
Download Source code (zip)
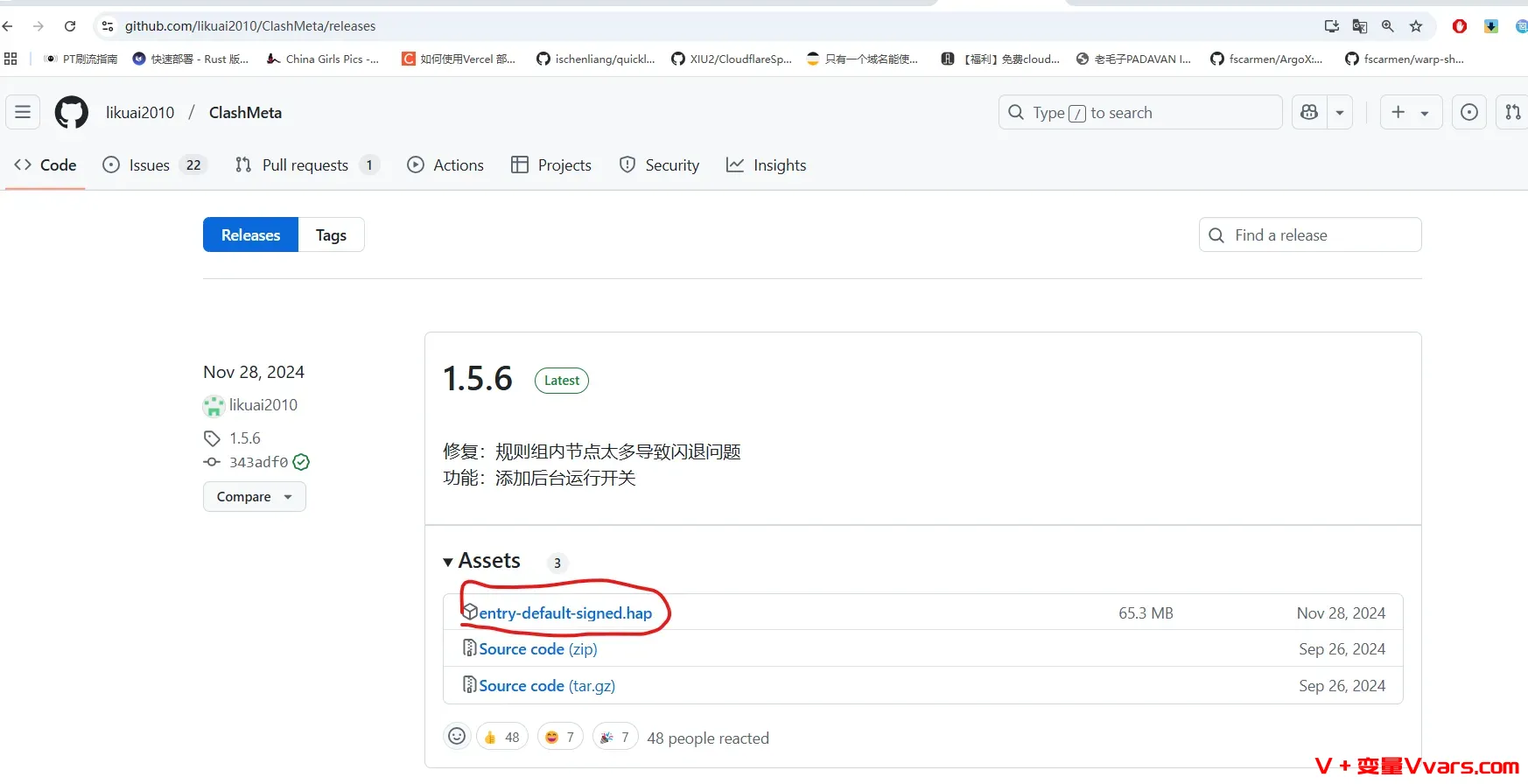point(538,648)
